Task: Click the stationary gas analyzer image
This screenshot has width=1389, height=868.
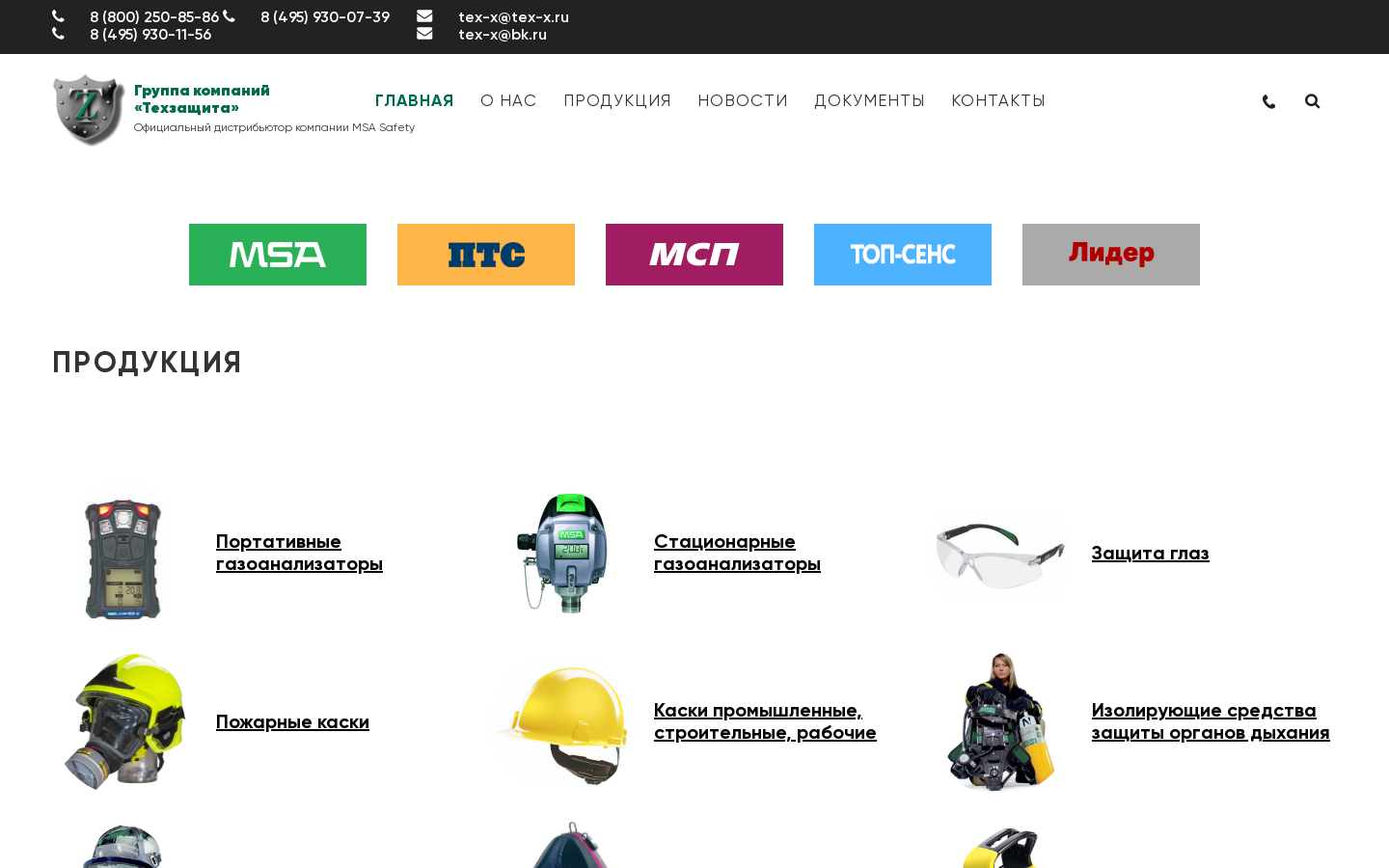Action: point(564,554)
